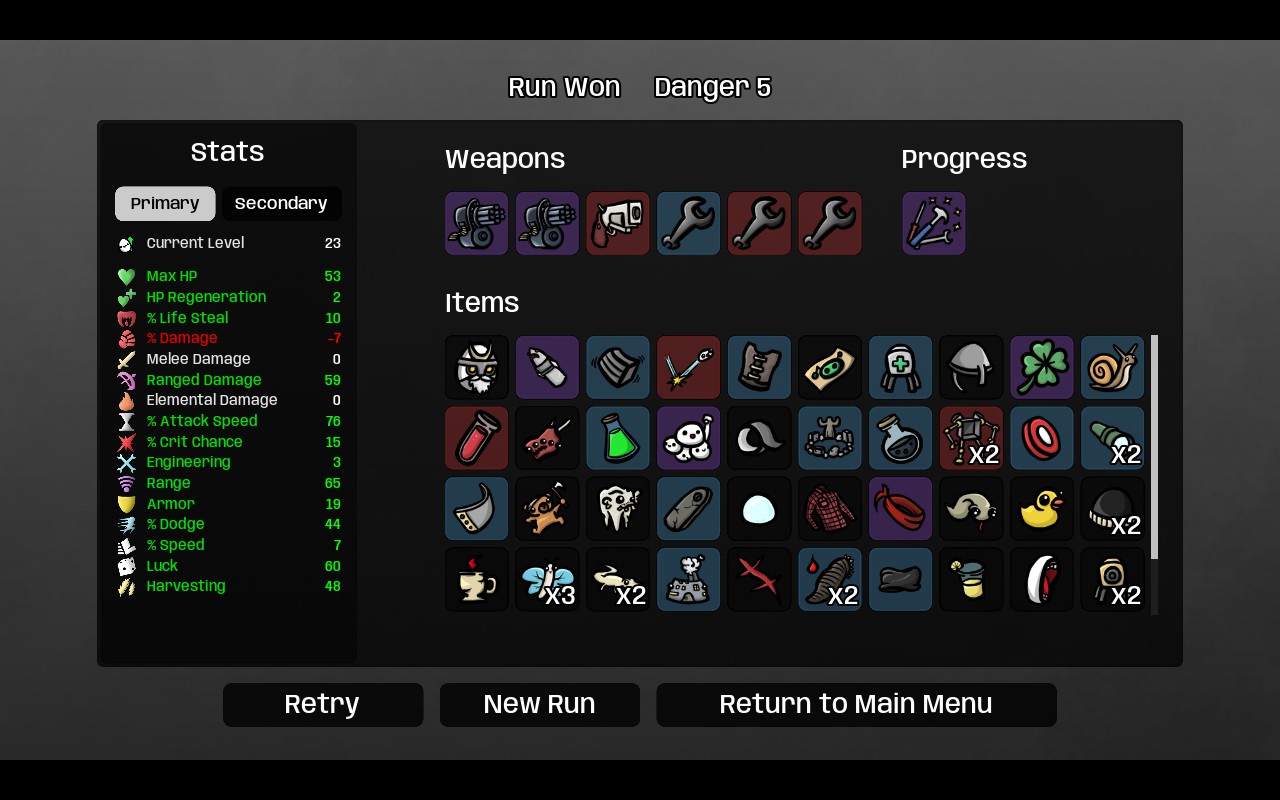
Task: Select the white skulls pile item
Action: tap(689, 438)
